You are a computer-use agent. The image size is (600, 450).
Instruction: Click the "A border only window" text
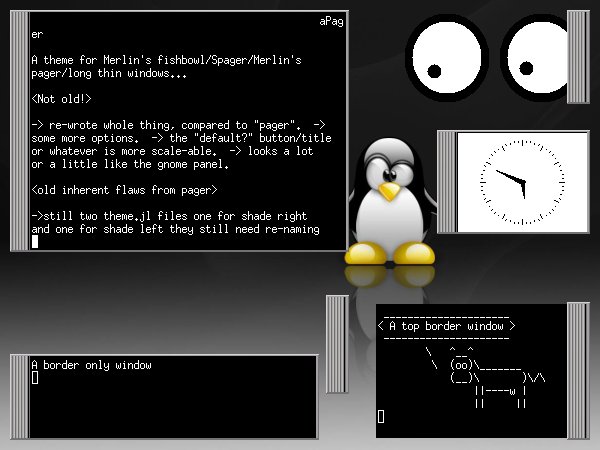(x=91, y=365)
